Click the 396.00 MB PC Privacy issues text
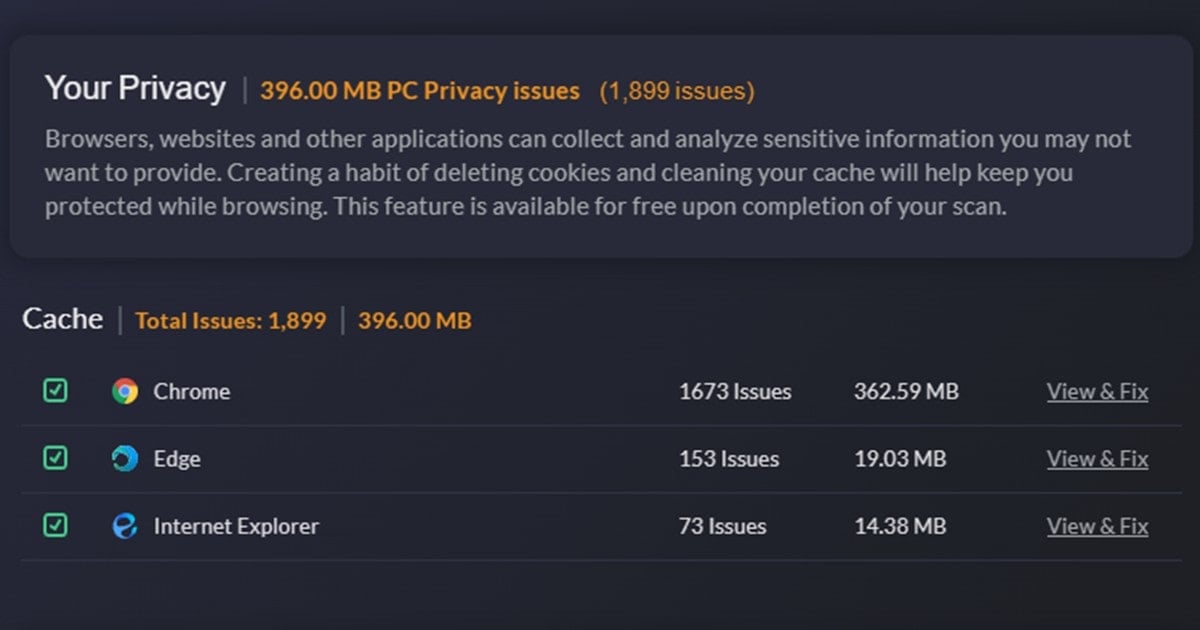1200x630 pixels. click(x=420, y=91)
